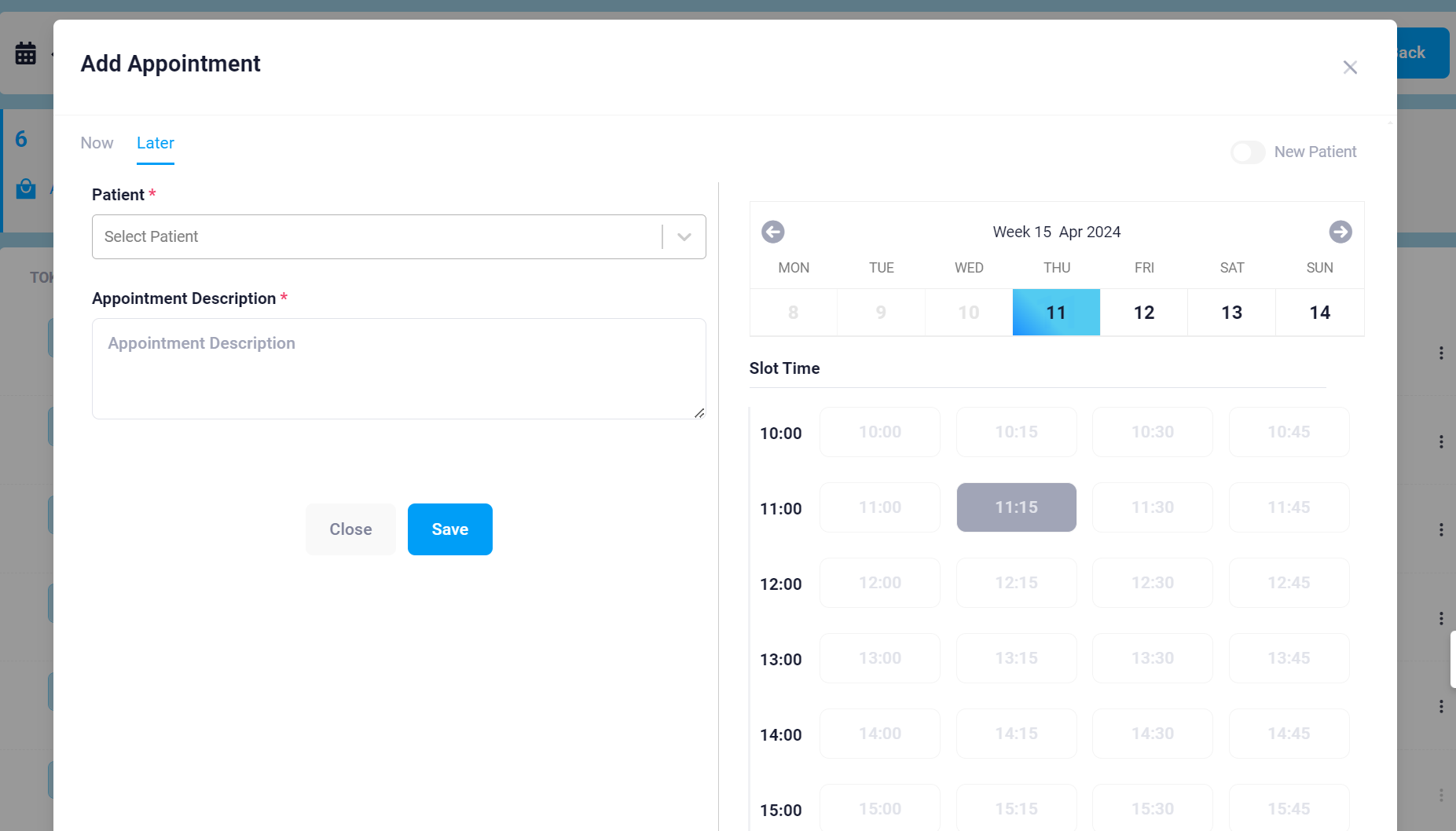
Task: Choose the 12:45 time slot
Action: click(1289, 583)
